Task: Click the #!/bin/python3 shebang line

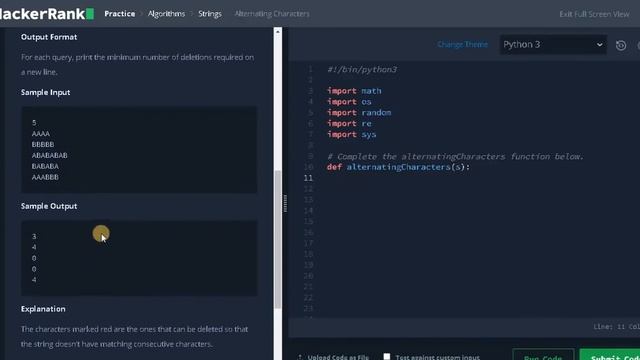Action: (362, 69)
